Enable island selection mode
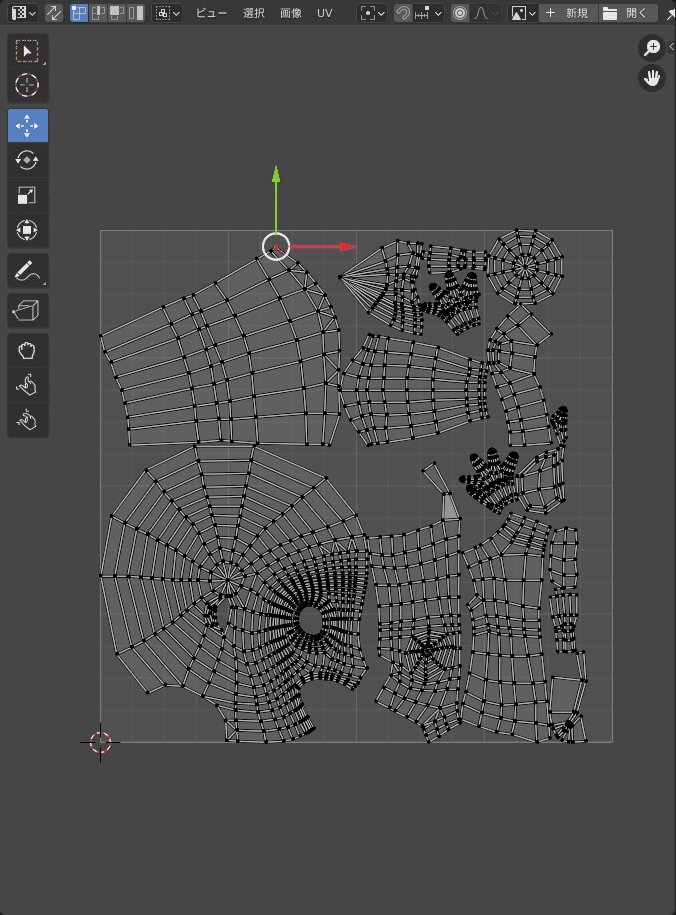The height and width of the screenshot is (915, 676). click(136, 13)
